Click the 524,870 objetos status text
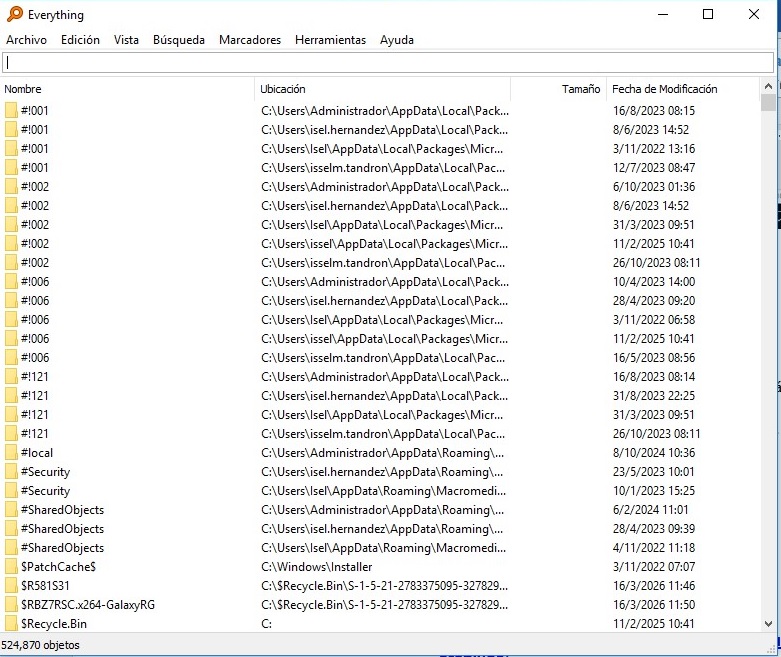The height and width of the screenshot is (657, 781). [40, 645]
